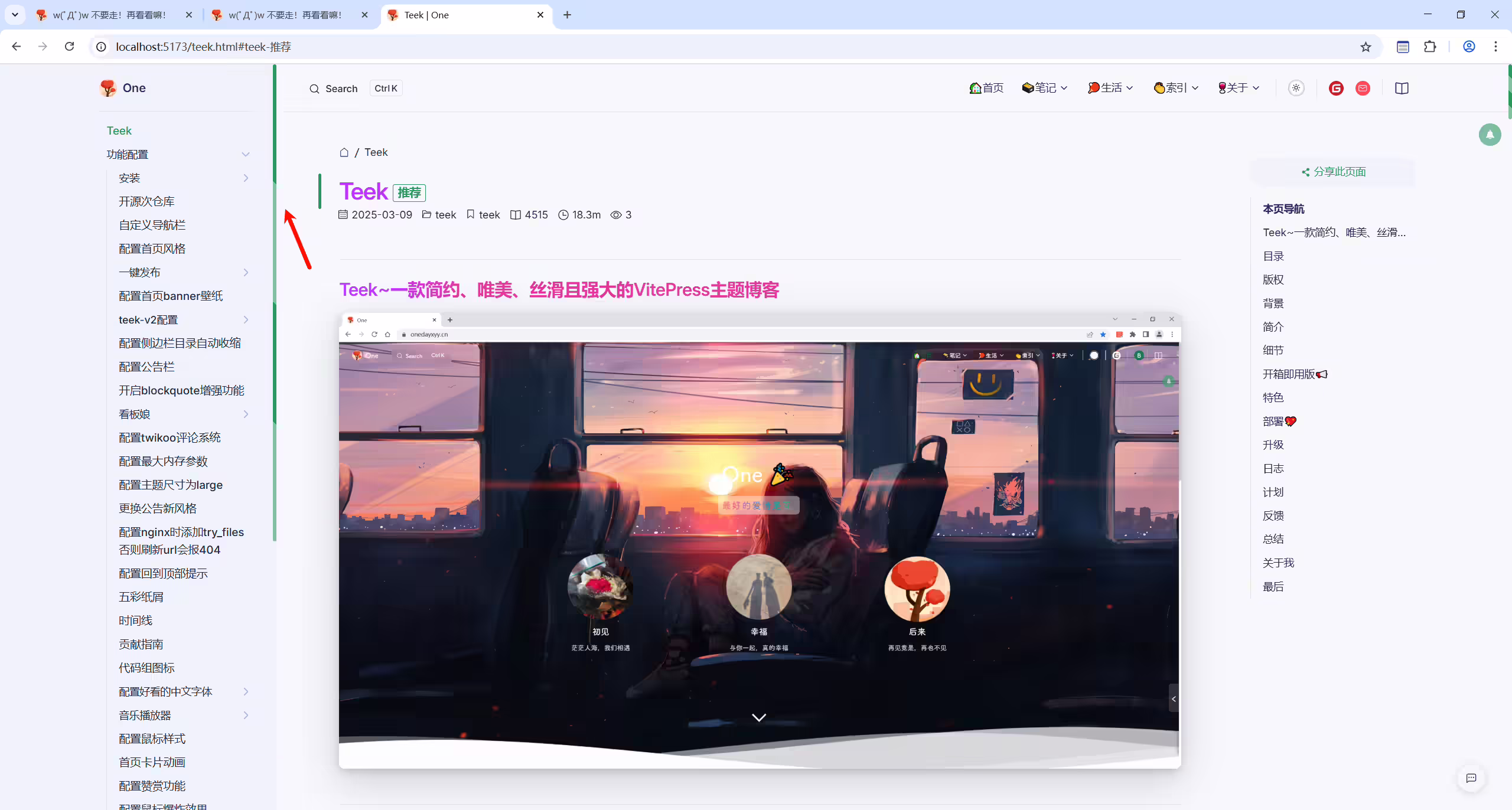Viewport: 1512px width, 810px height.
Task: Click the search magnifier icon
Action: tap(314, 89)
